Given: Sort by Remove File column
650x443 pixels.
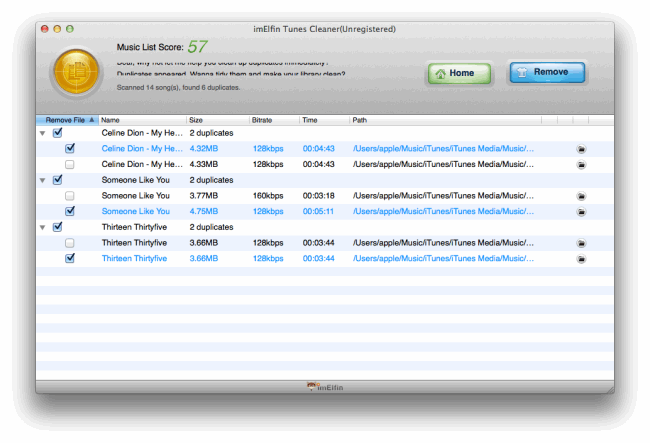Looking at the screenshot, I should pos(68,120).
